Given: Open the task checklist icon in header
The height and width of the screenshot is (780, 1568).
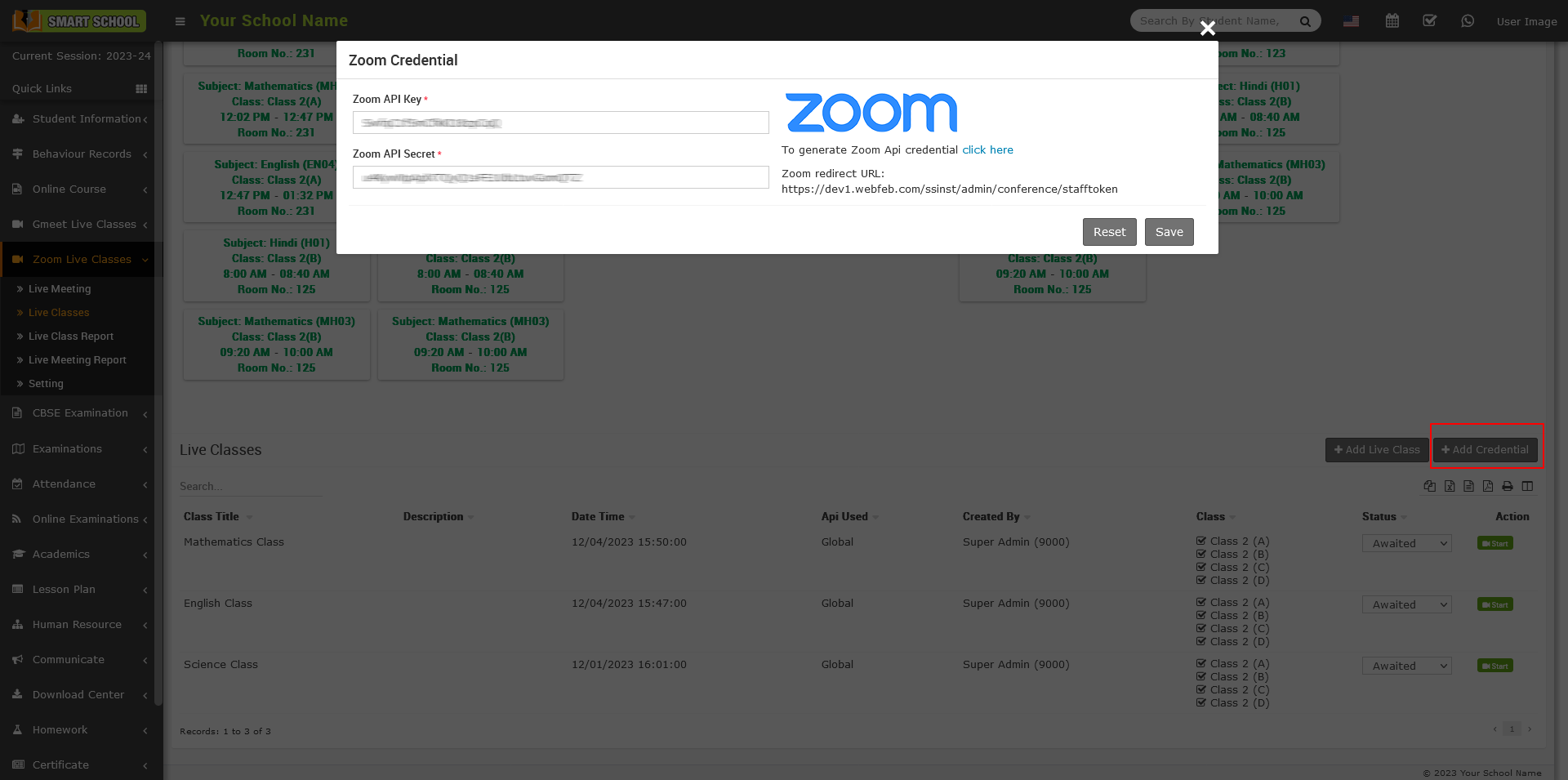Looking at the screenshot, I should pyautogui.click(x=1429, y=21).
